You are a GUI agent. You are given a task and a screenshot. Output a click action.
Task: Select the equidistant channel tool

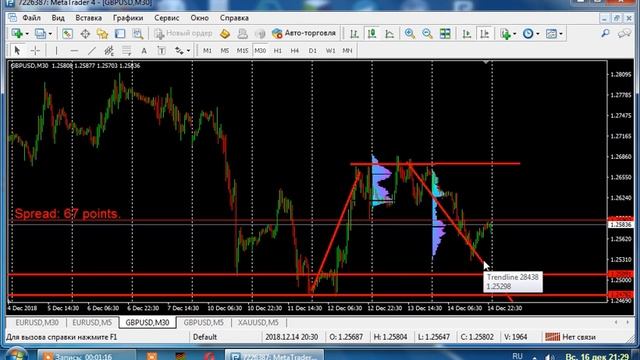(x=109, y=51)
